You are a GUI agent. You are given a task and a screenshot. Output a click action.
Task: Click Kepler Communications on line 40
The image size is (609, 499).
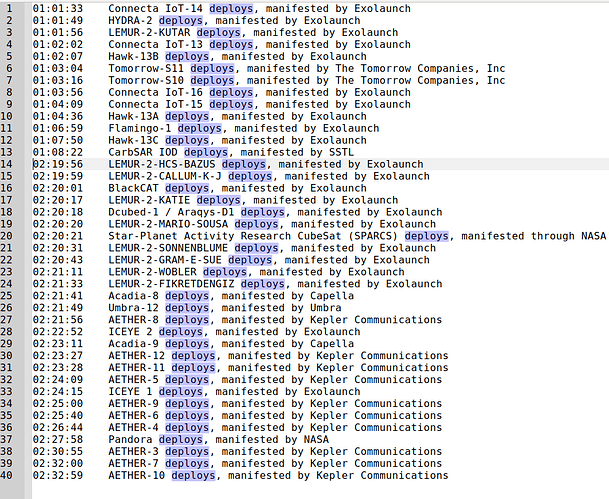tap(382, 476)
